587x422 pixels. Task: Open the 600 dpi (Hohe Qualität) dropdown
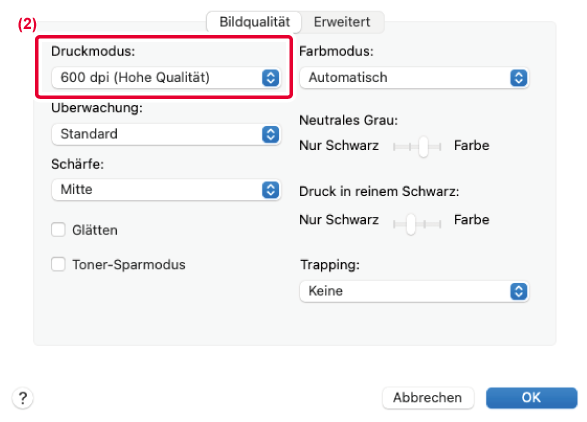166,78
